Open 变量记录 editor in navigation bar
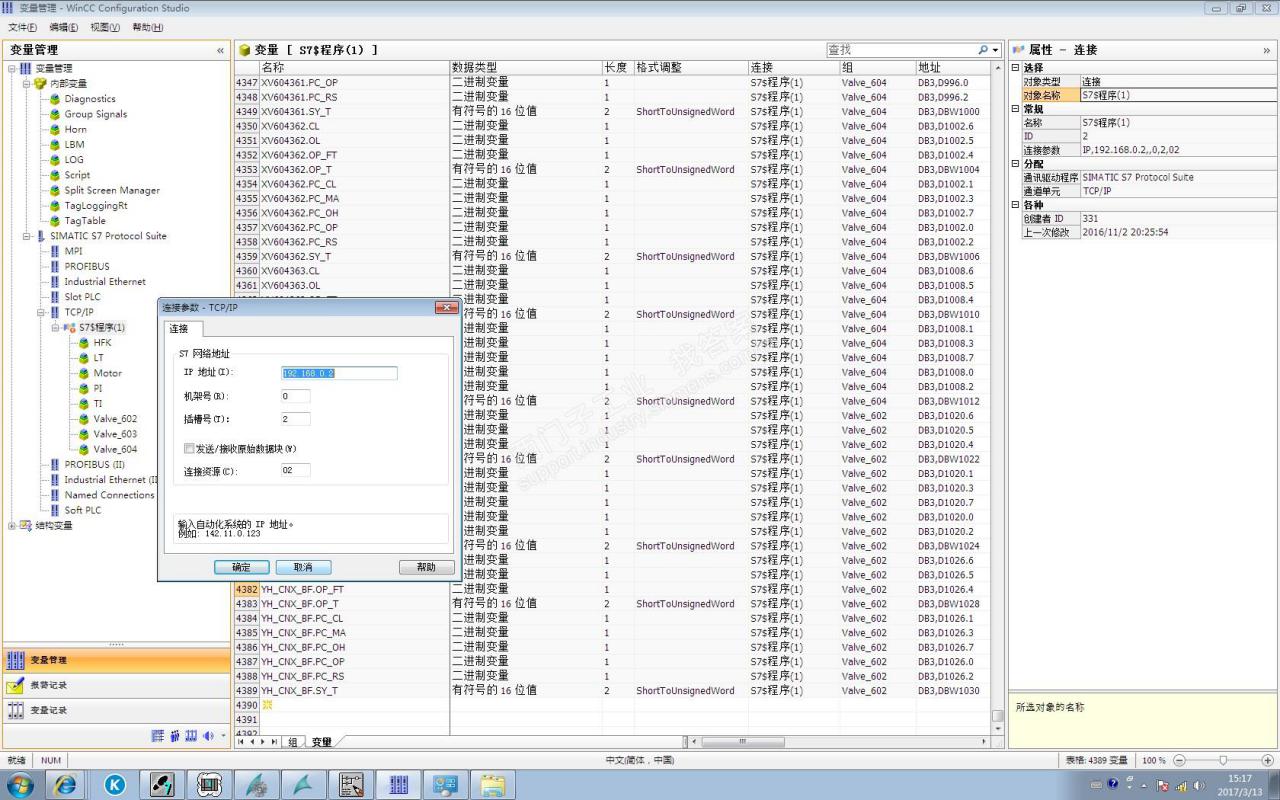The image size is (1280, 800). pyautogui.click(x=117, y=710)
